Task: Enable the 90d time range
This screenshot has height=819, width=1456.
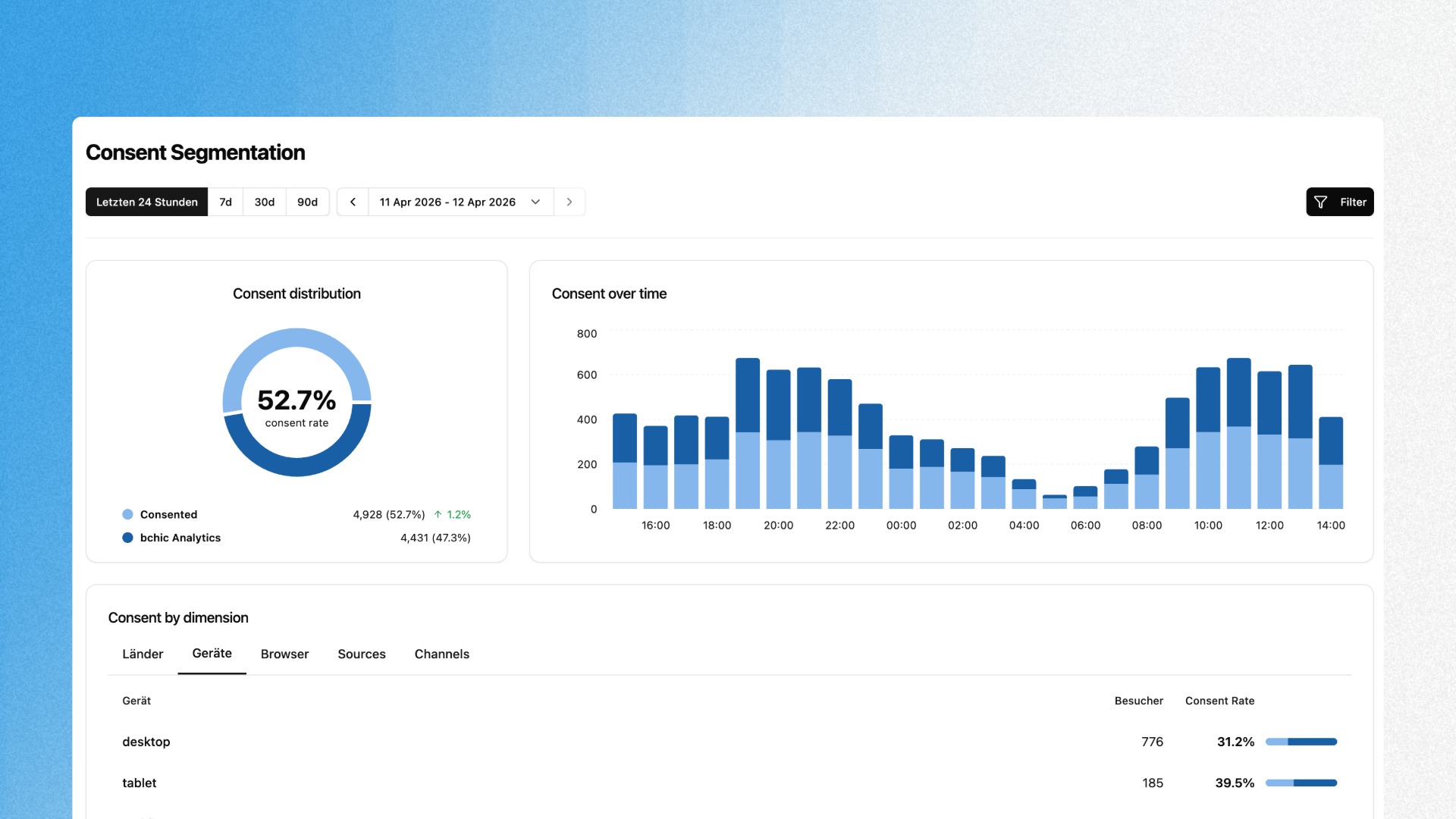Action: click(x=308, y=202)
